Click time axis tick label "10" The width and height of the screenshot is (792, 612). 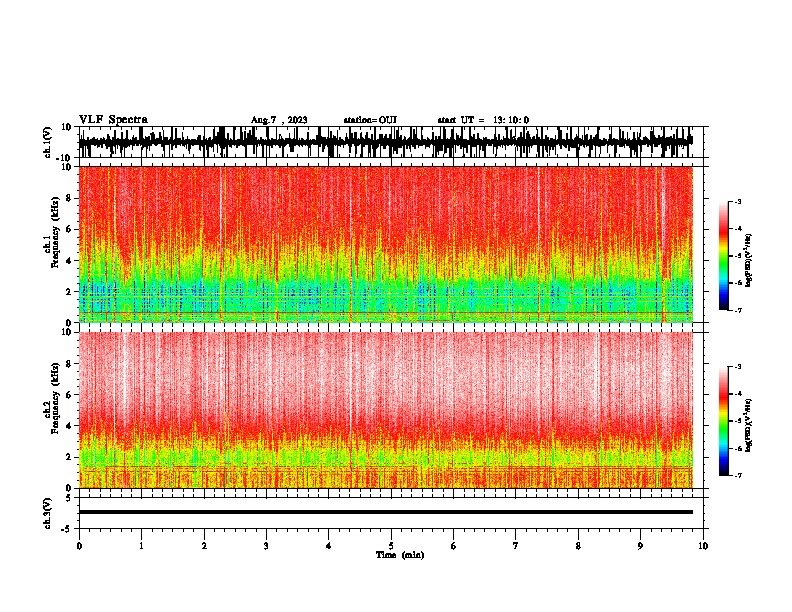coord(703,546)
